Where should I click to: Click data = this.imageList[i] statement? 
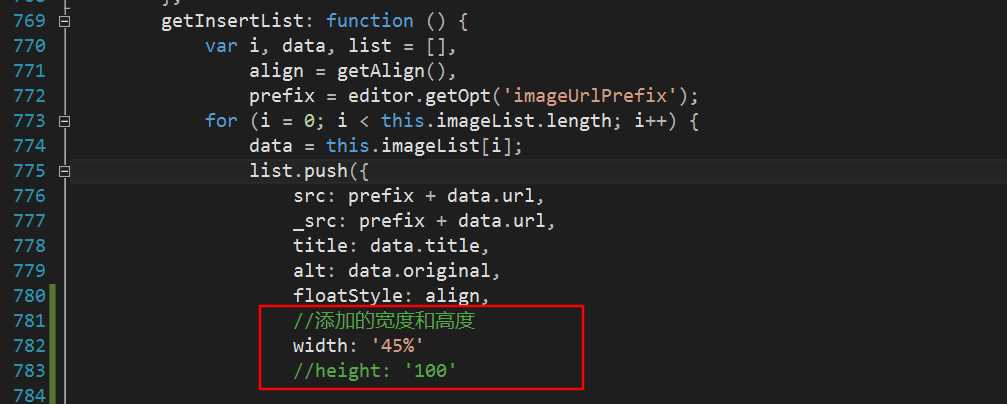(387, 146)
